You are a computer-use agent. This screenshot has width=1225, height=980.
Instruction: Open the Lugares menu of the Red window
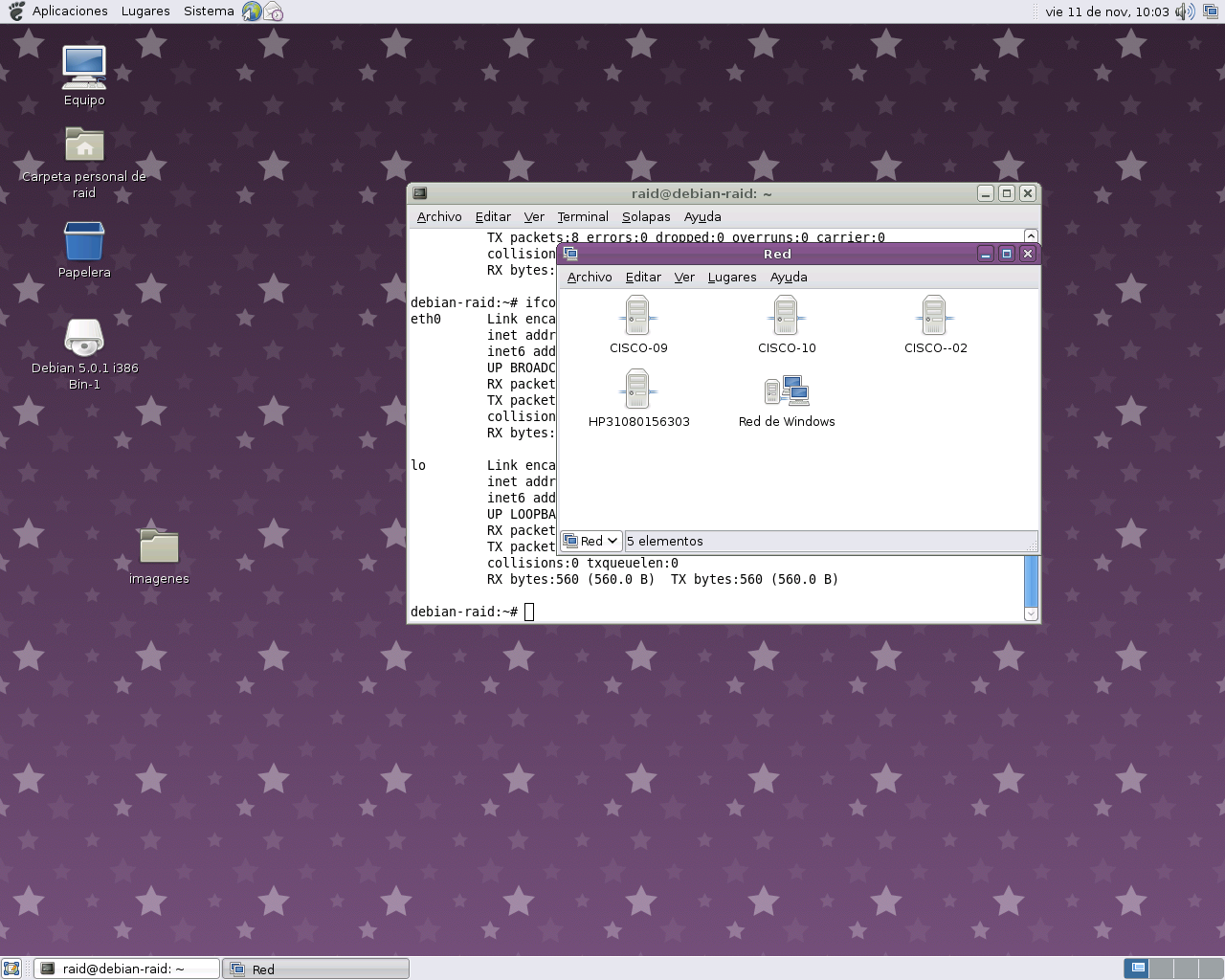[x=731, y=277]
